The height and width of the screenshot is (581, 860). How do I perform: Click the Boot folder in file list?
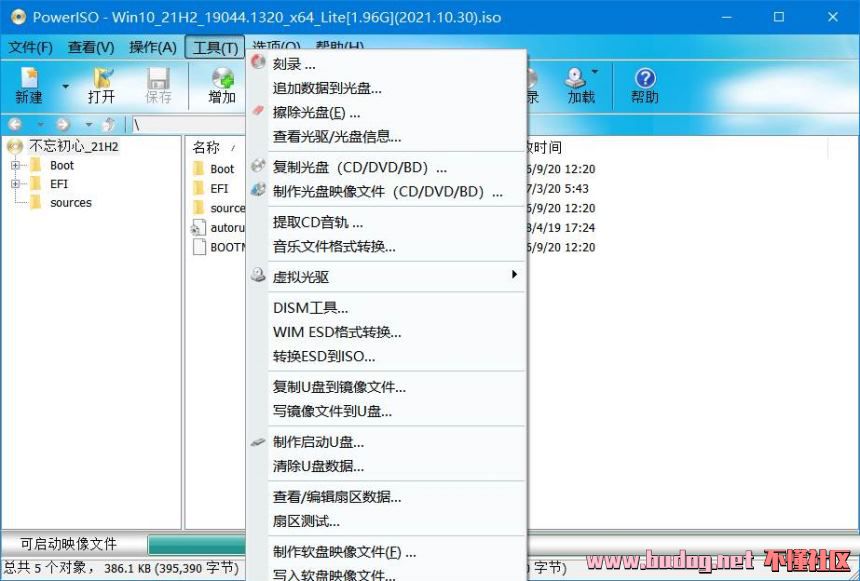point(222,169)
